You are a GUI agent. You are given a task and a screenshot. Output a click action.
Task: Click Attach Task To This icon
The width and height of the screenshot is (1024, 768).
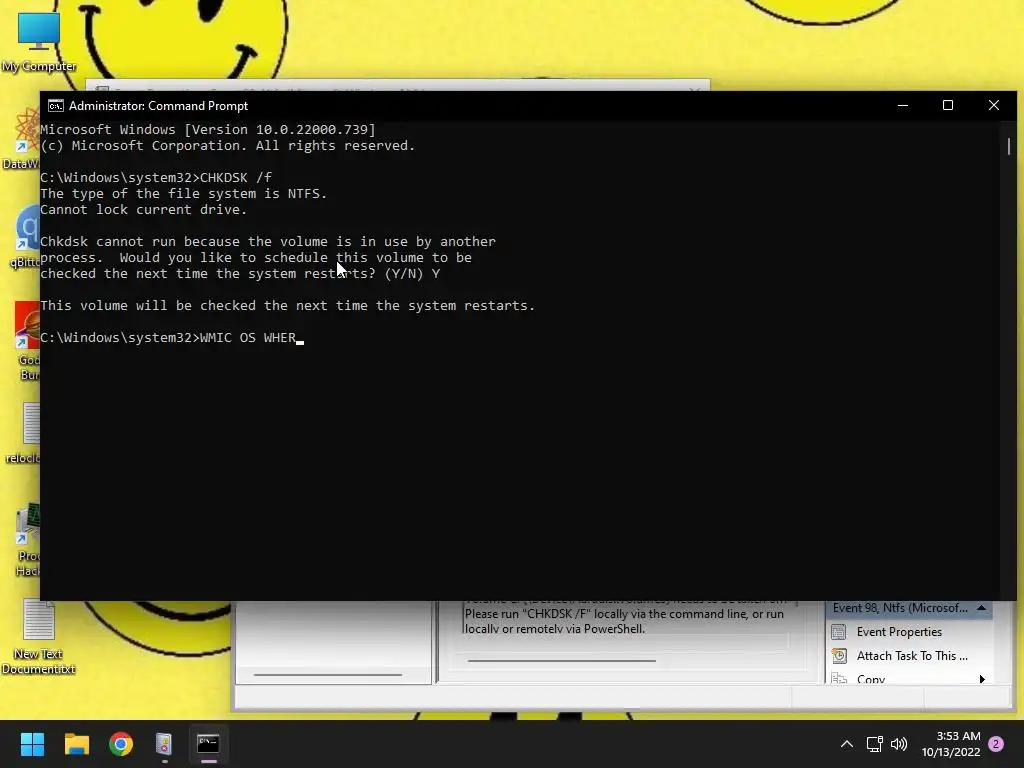pyautogui.click(x=839, y=656)
